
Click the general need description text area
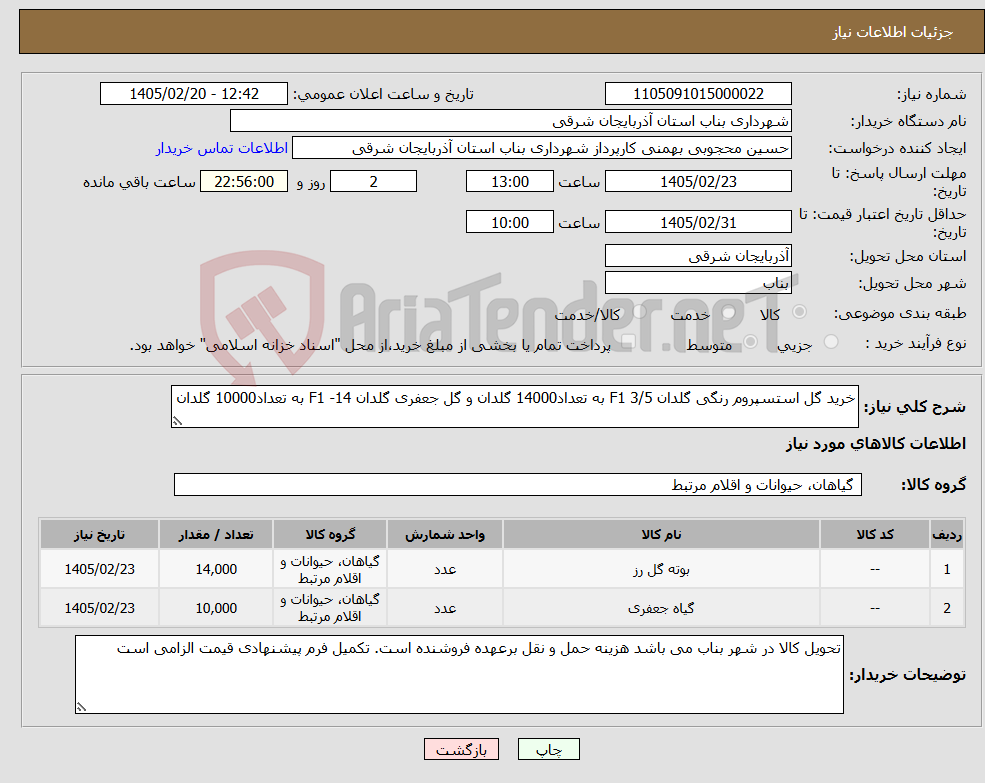click(514, 407)
